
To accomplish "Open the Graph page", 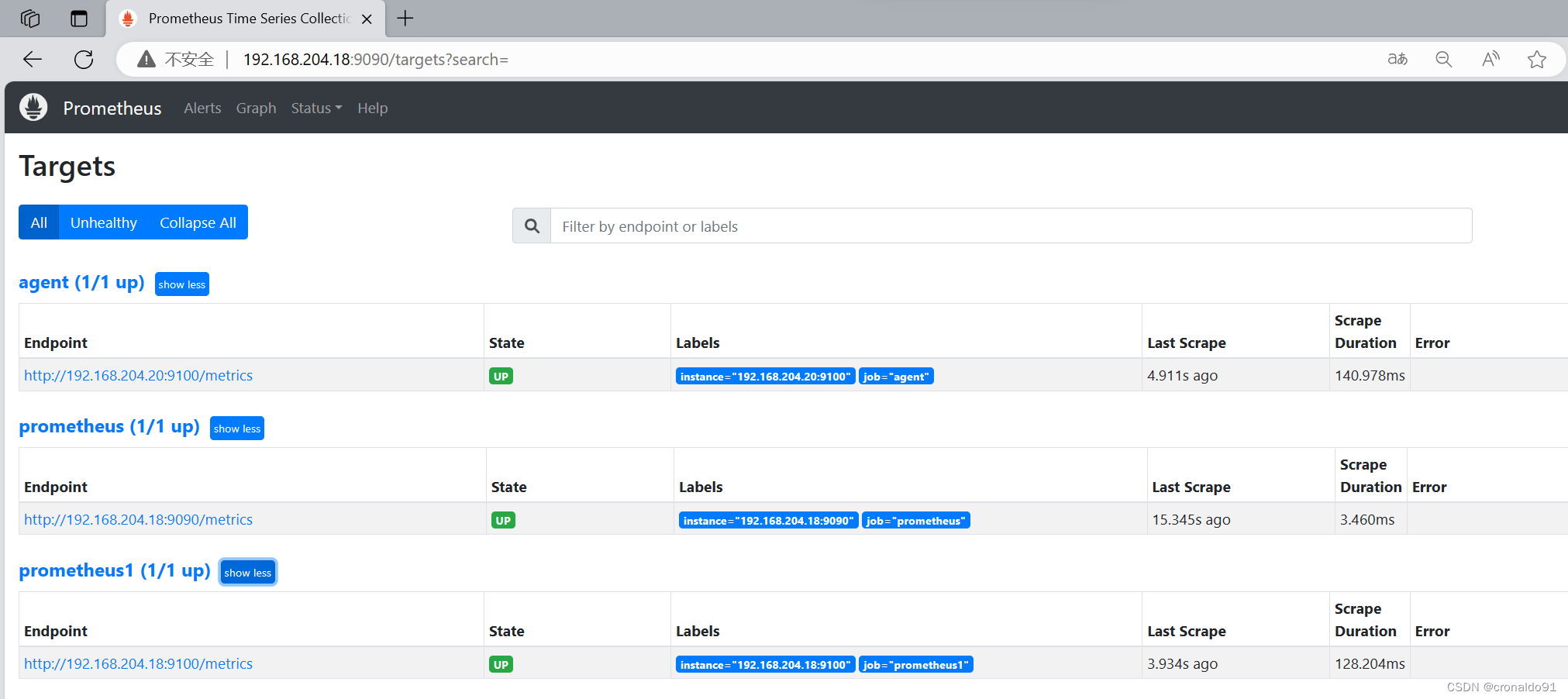I will click(256, 108).
